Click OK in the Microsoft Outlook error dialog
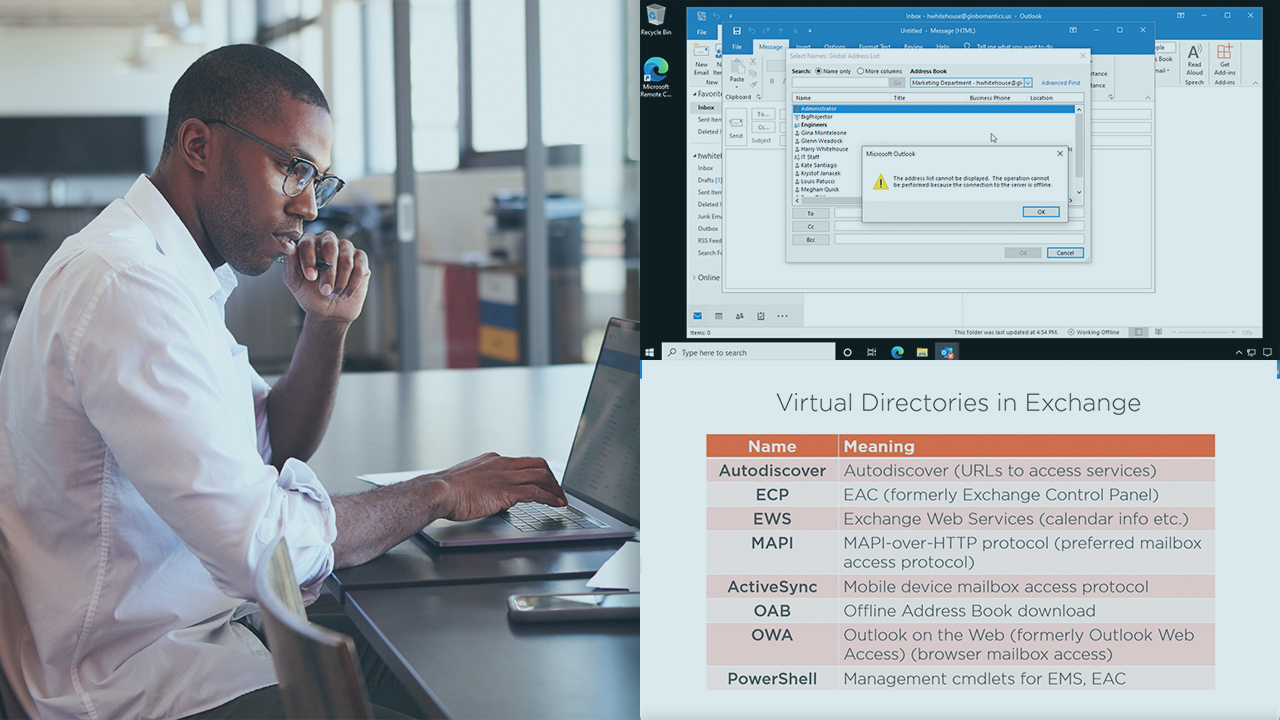Viewport: 1280px width, 720px height. pyautogui.click(x=1041, y=212)
